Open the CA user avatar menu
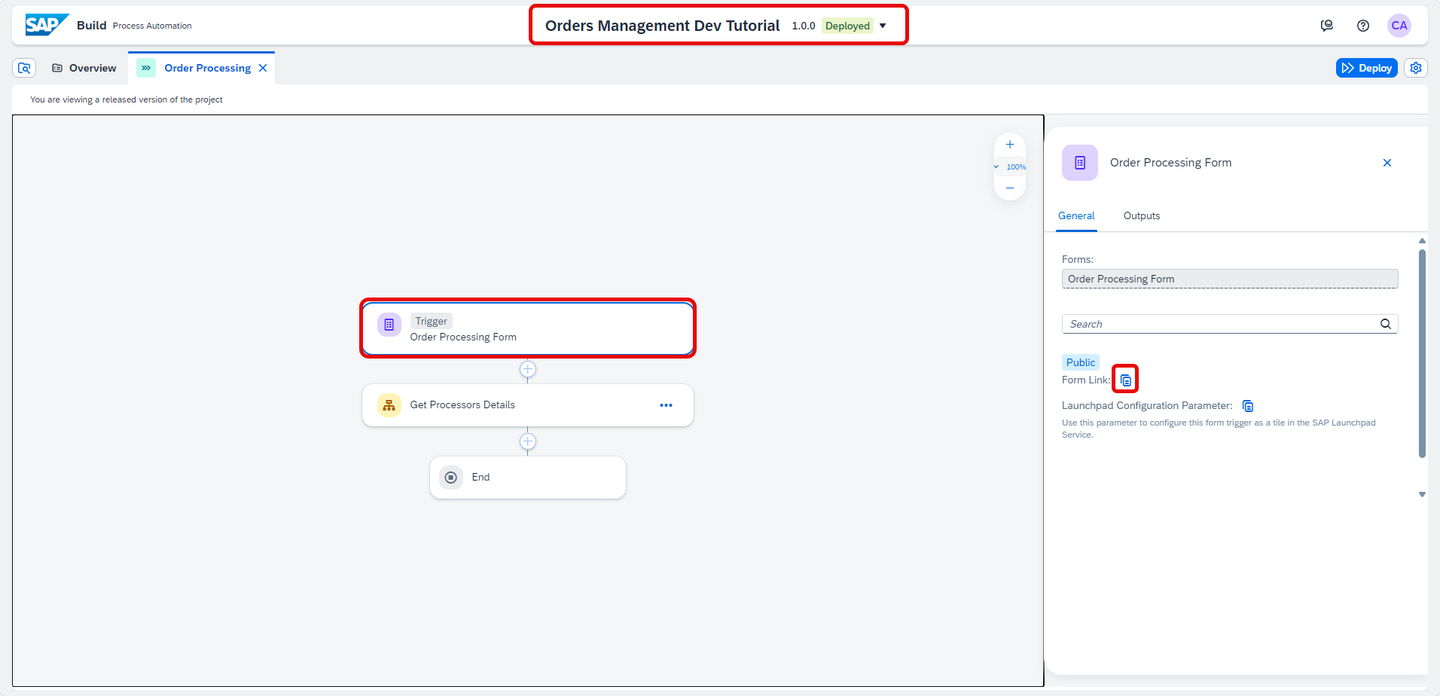1440x696 pixels. point(1399,26)
